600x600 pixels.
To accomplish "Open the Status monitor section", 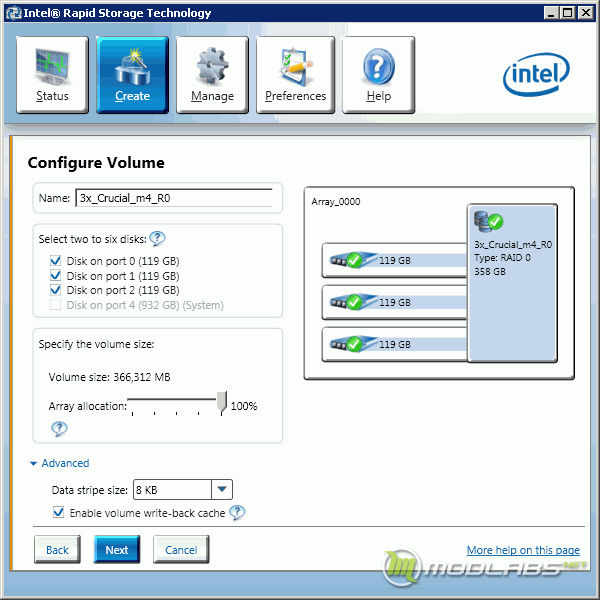I will click(52, 75).
